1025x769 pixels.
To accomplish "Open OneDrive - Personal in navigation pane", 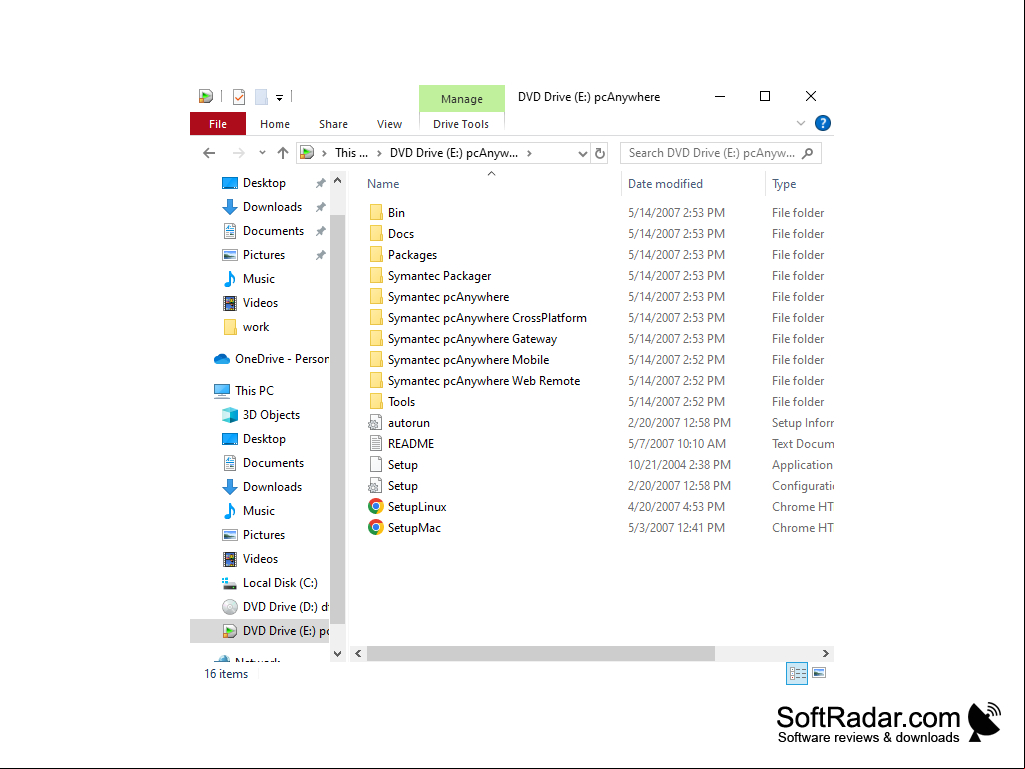I will click(271, 359).
